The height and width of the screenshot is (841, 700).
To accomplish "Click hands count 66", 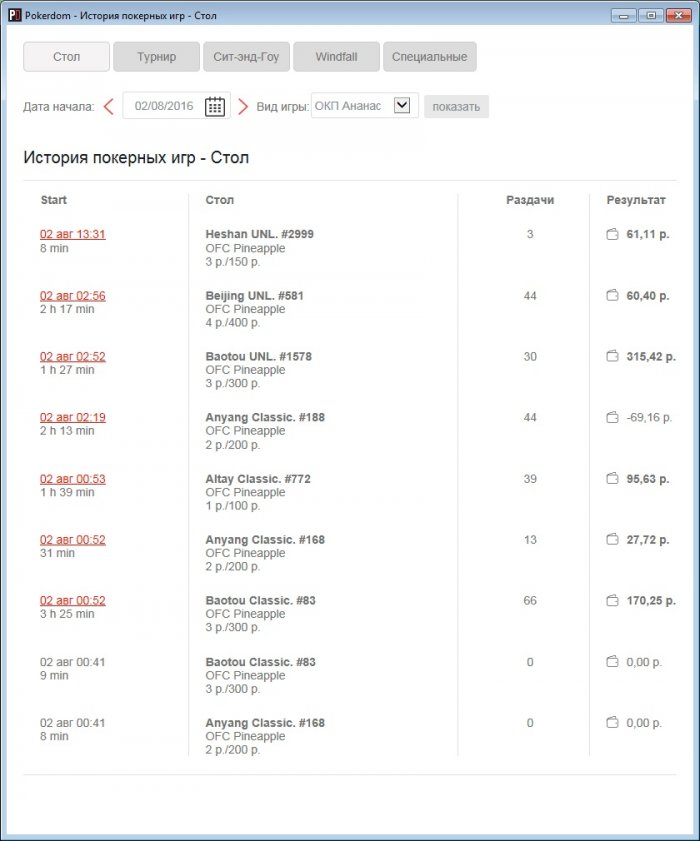I will [x=530, y=601].
